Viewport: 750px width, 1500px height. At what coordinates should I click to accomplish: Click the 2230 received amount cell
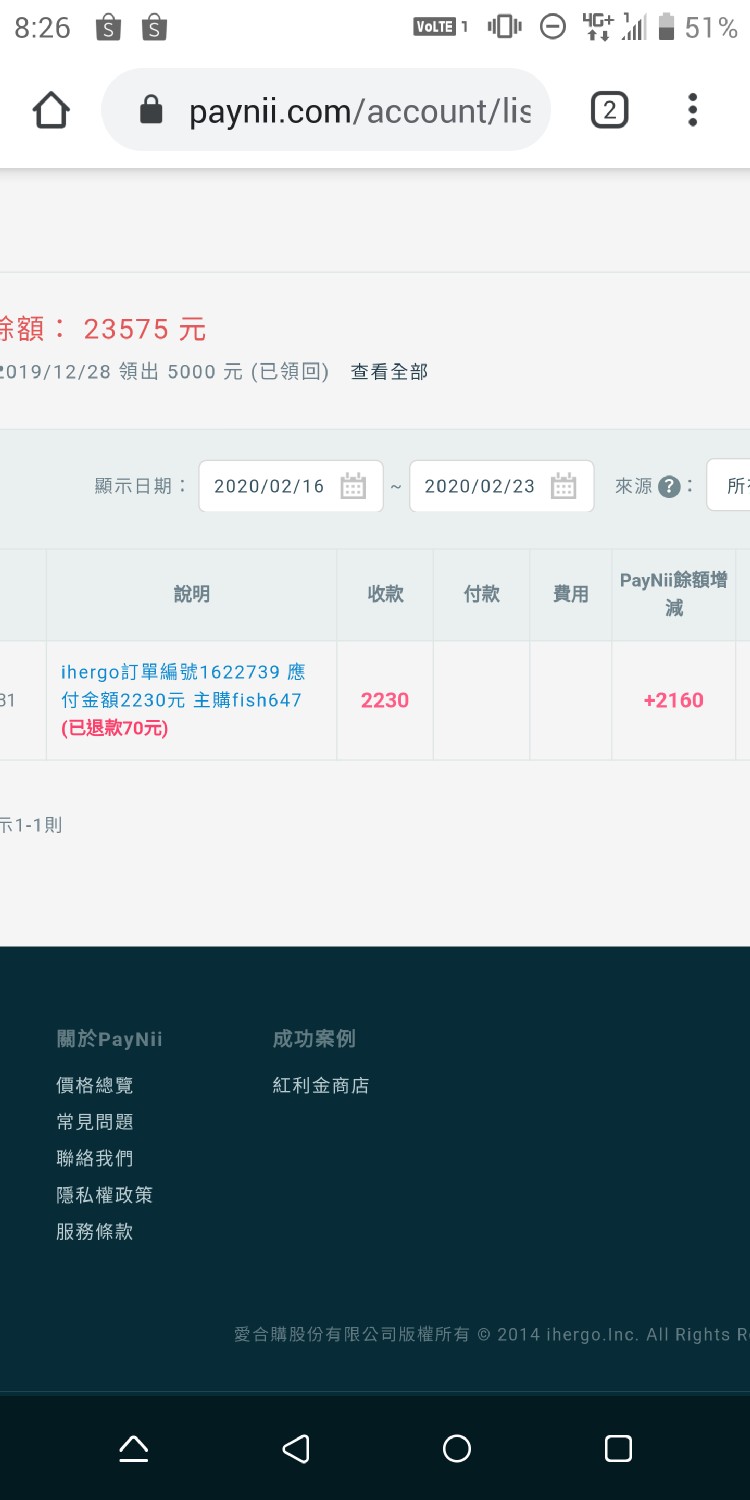385,700
